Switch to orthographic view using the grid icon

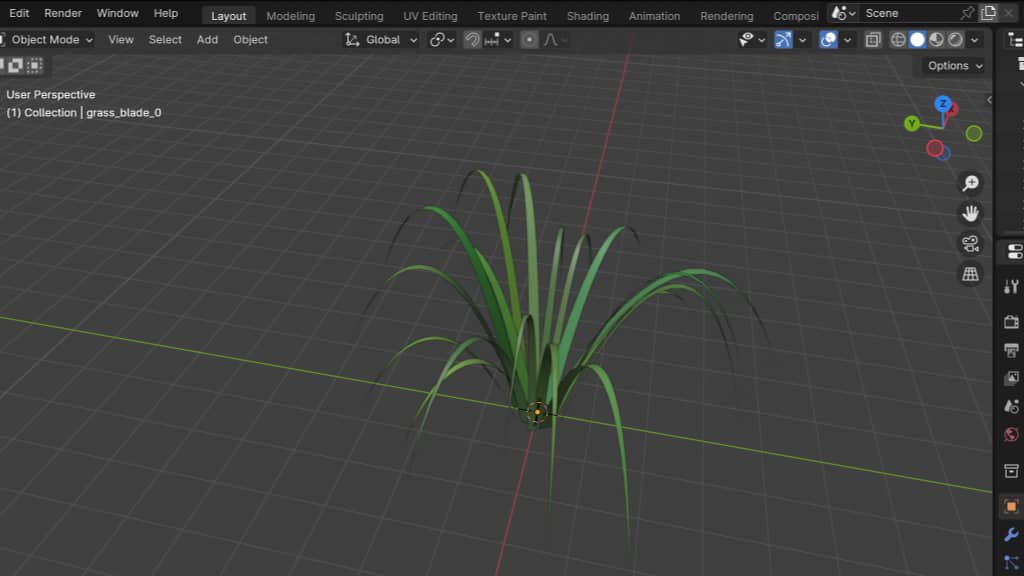point(970,274)
